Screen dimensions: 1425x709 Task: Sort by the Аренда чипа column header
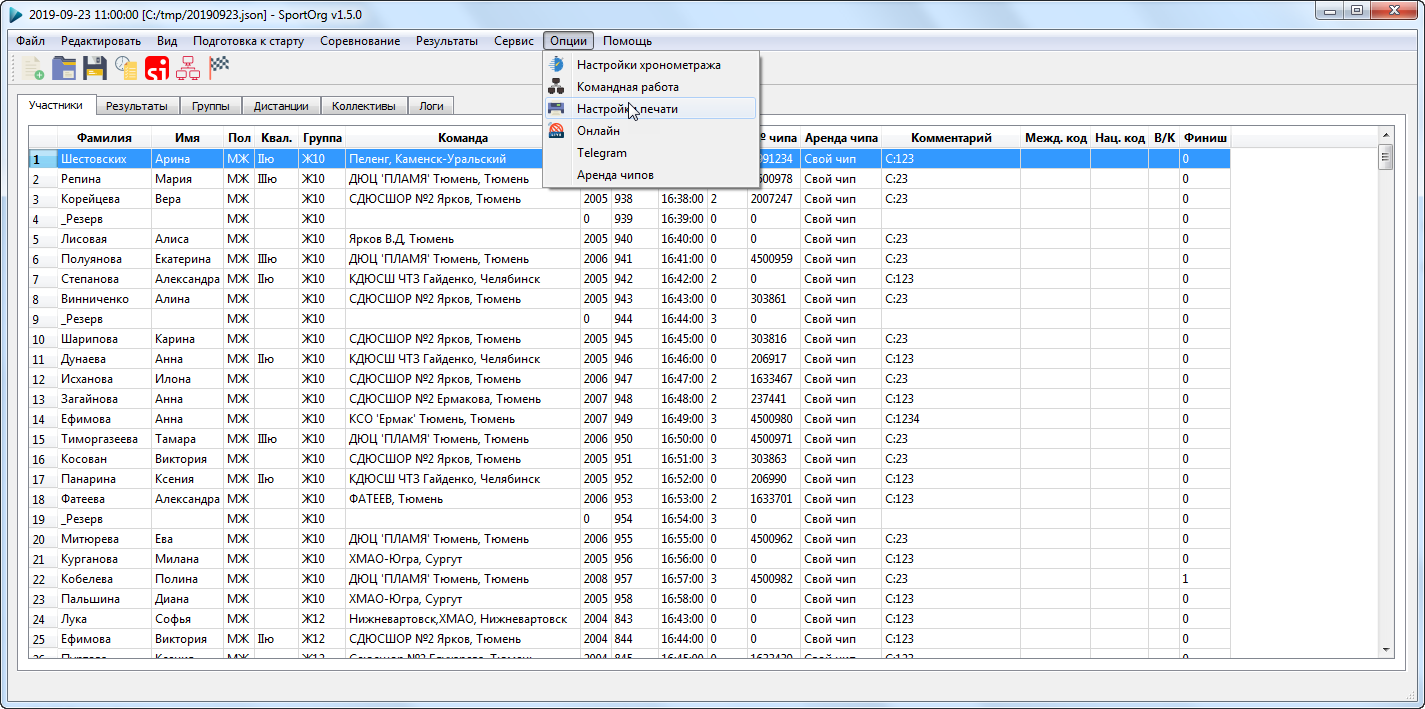[x=841, y=138]
